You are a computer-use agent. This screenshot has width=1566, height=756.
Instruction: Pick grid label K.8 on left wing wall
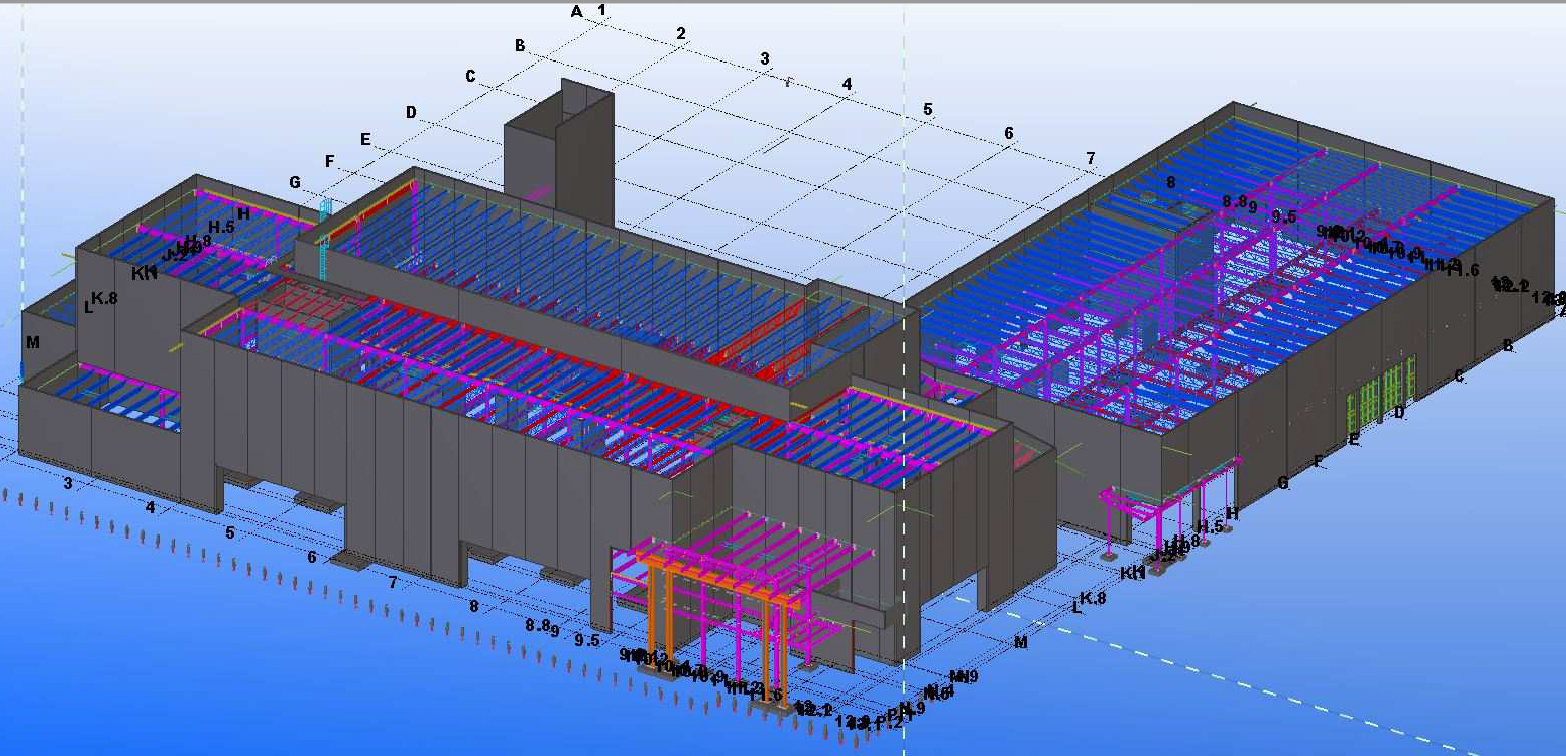[104, 298]
